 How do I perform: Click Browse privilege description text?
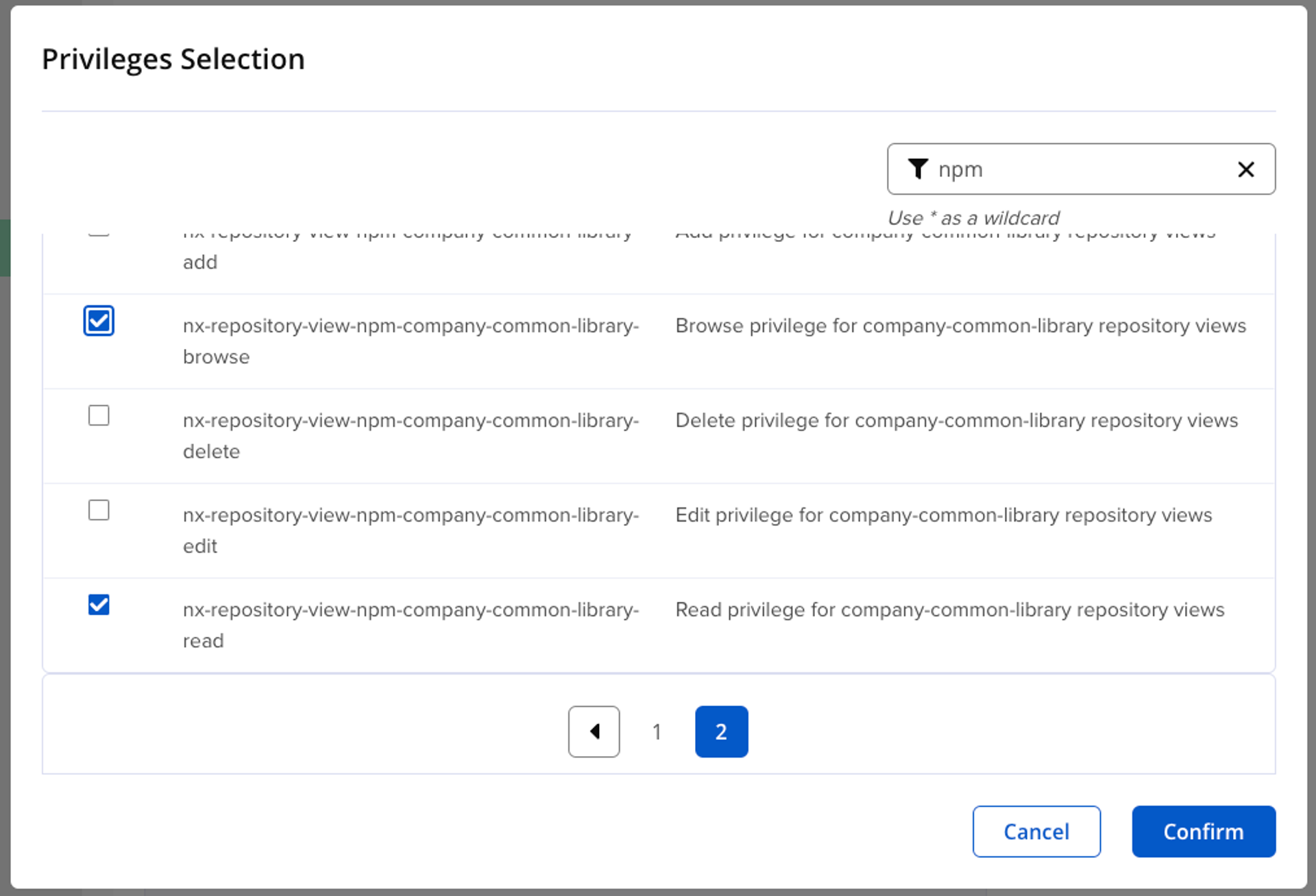click(x=960, y=326)
